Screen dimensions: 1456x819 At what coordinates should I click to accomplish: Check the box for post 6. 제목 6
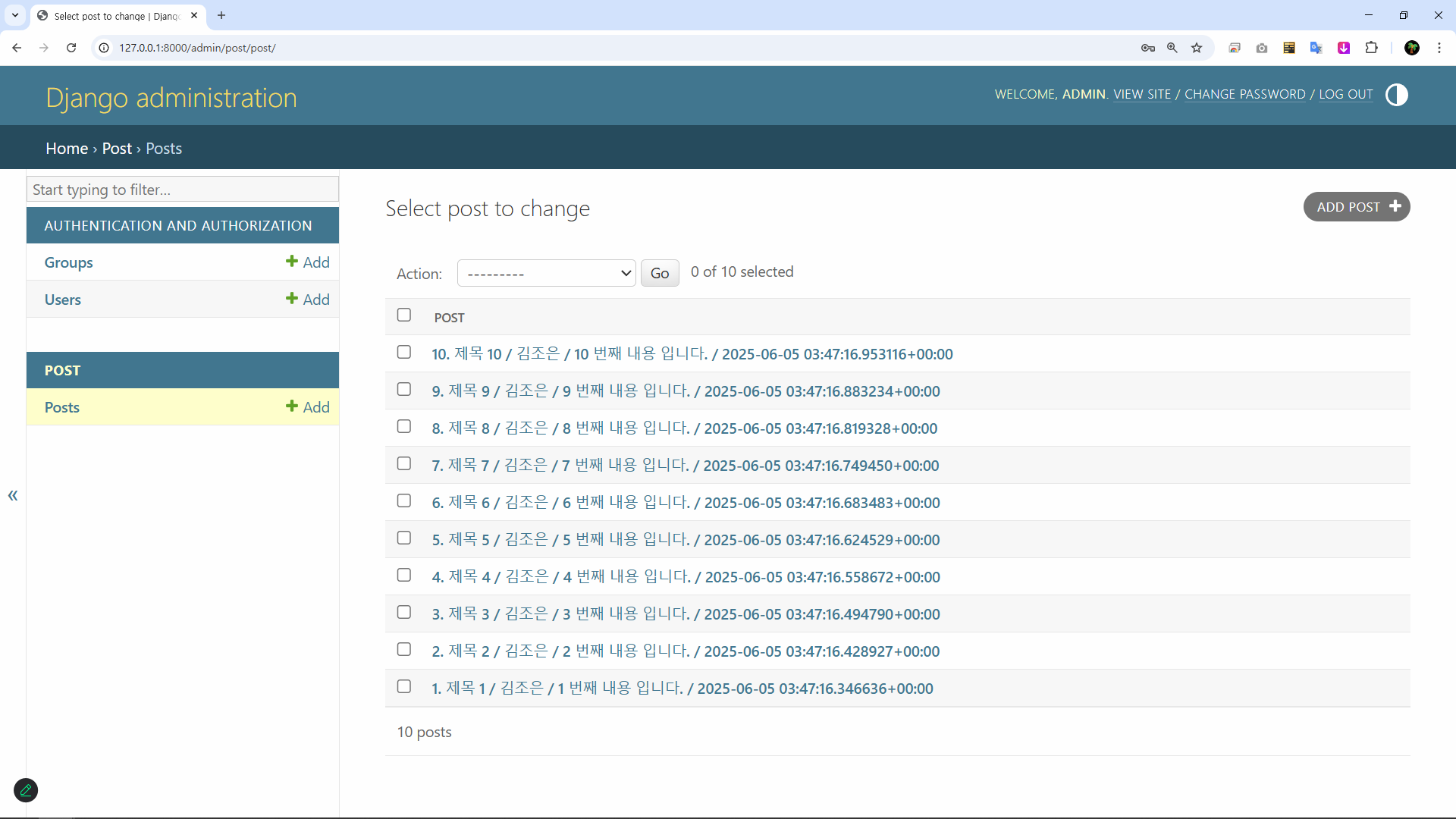(x=404, y=500)
